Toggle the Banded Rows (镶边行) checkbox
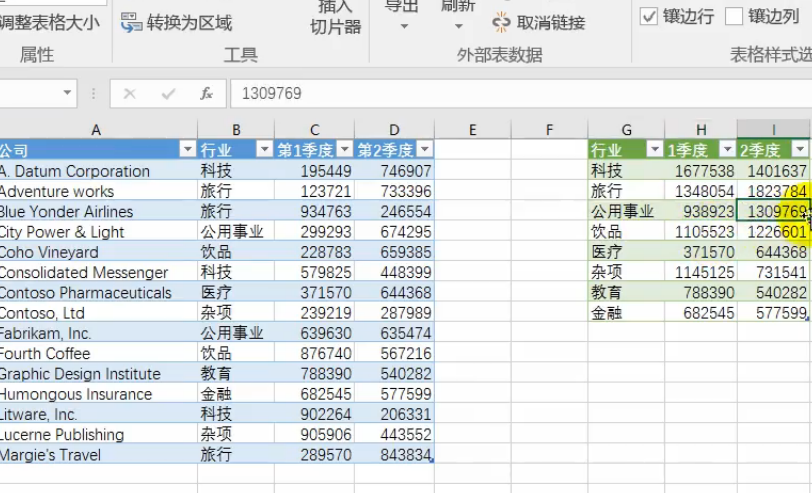 [649, 17]
